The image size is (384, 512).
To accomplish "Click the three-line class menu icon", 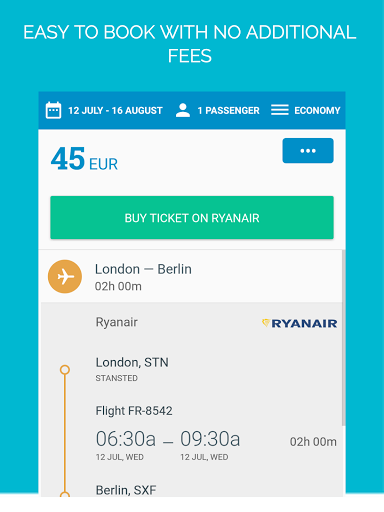I will coord(280,110).
